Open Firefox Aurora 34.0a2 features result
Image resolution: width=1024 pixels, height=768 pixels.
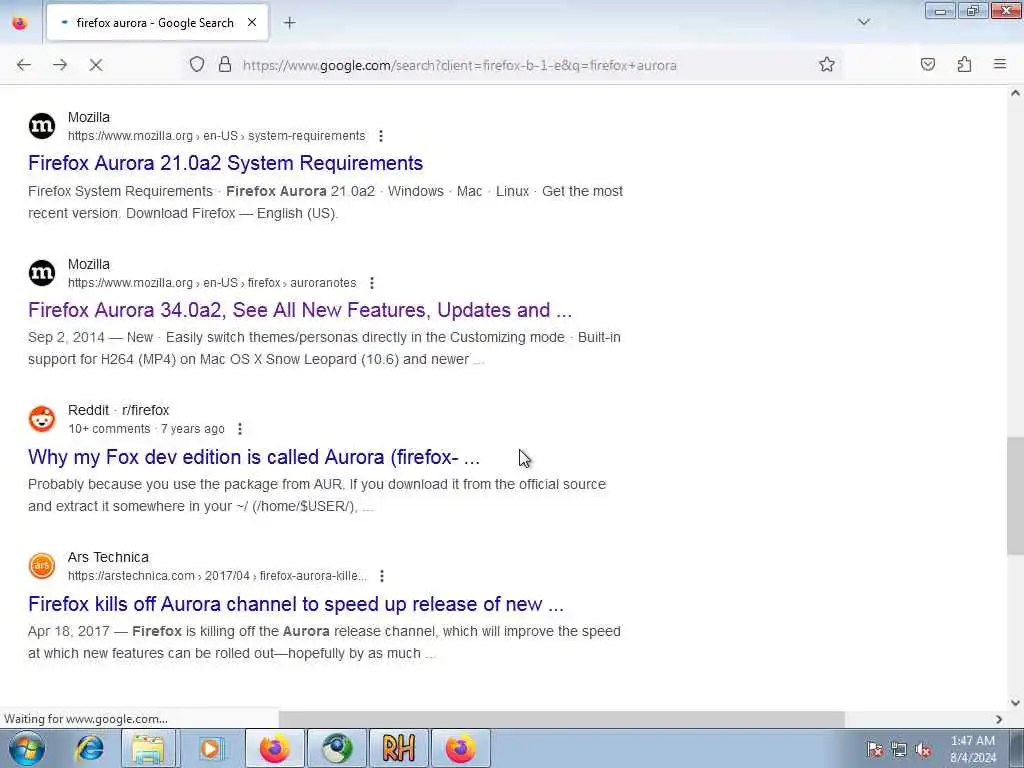coord(300,310)
